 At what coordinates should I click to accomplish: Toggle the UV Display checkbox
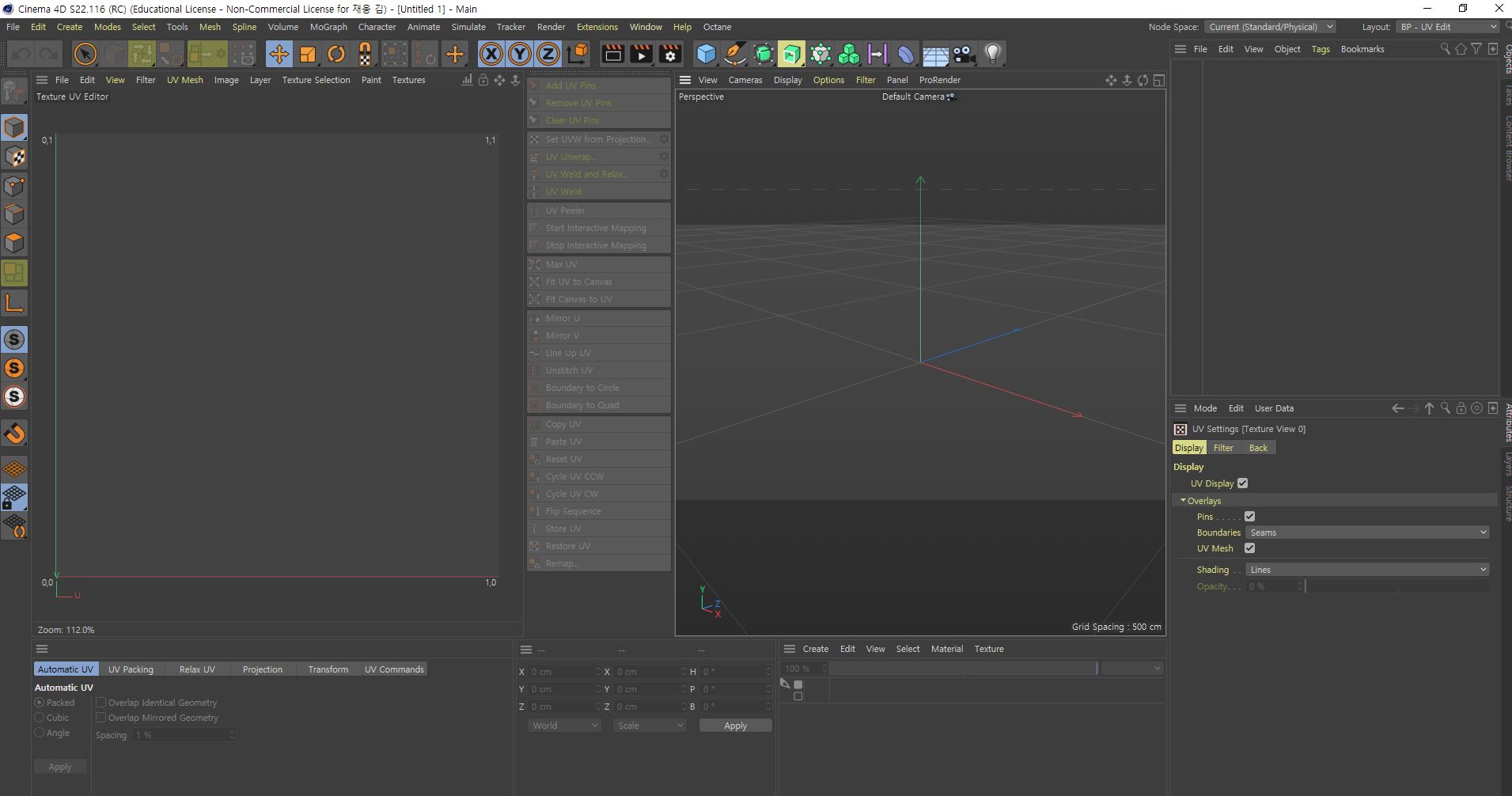click(1242, 483)
